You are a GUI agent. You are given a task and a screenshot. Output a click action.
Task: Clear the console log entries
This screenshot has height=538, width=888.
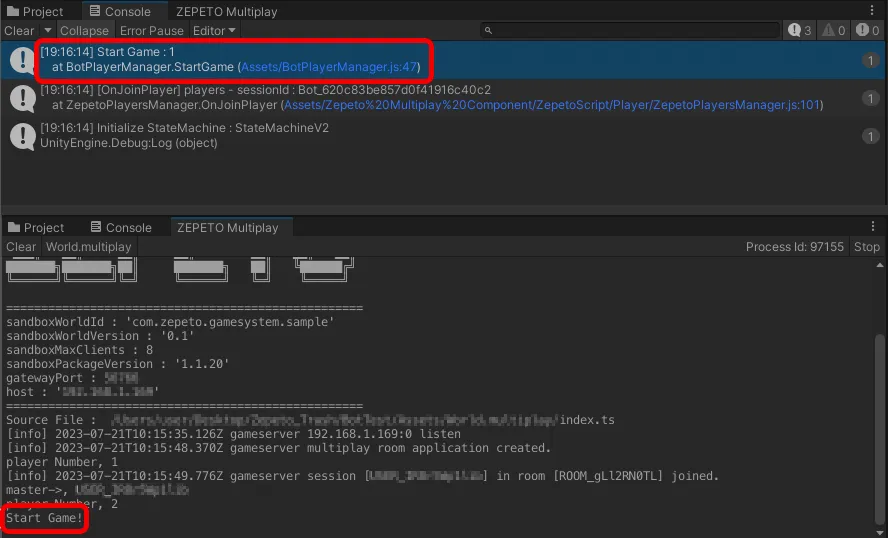tap(19, 31)
